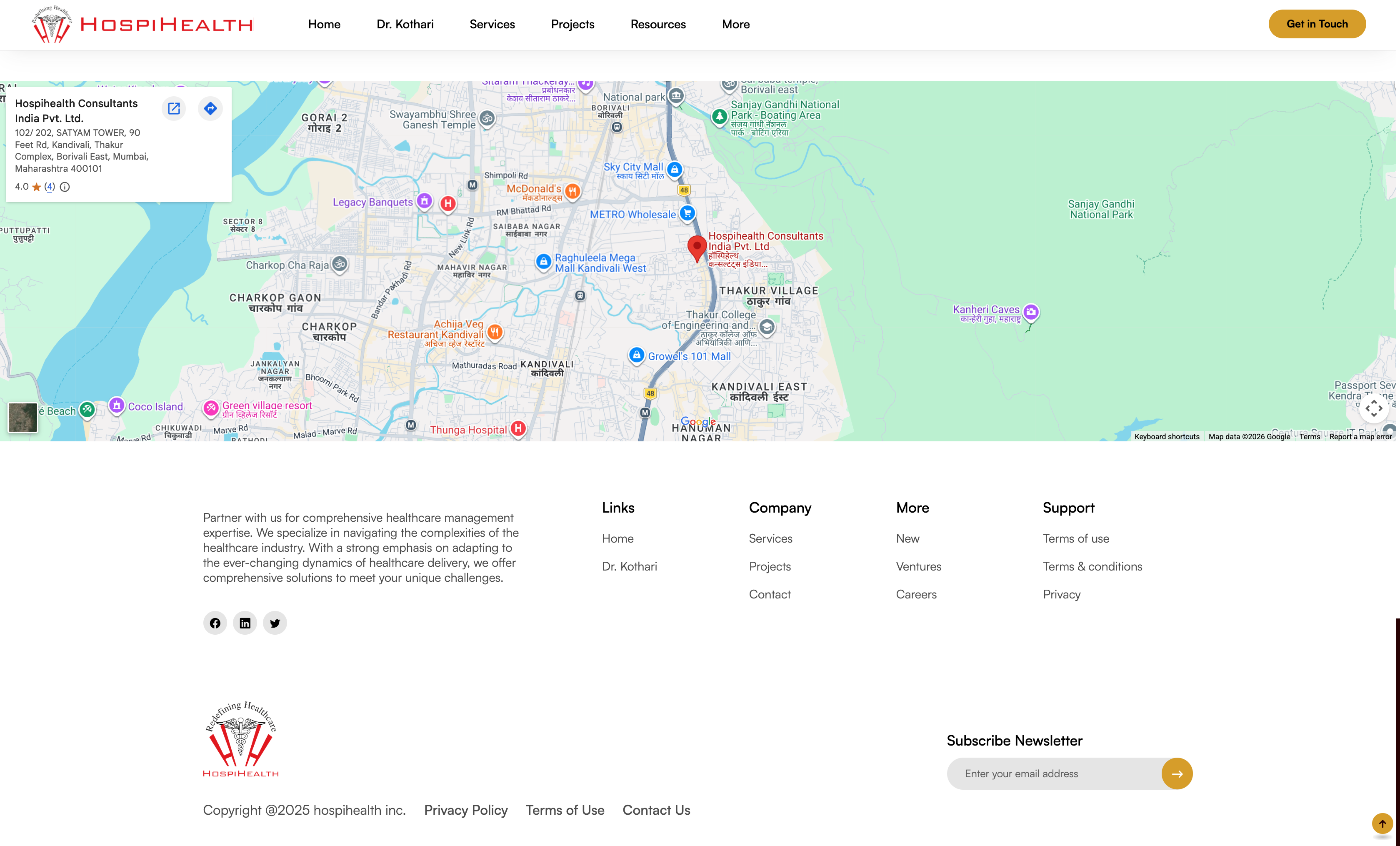Open the LinkedIn social icon
Screen dimensions: 1400x846
click(x=245, y=623)
